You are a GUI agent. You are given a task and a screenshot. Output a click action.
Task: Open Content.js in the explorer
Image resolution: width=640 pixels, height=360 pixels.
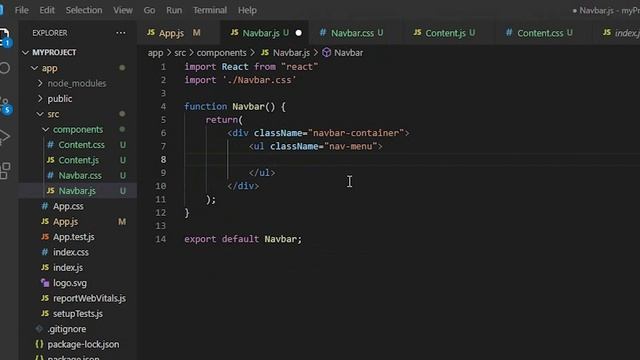point(78,160)
